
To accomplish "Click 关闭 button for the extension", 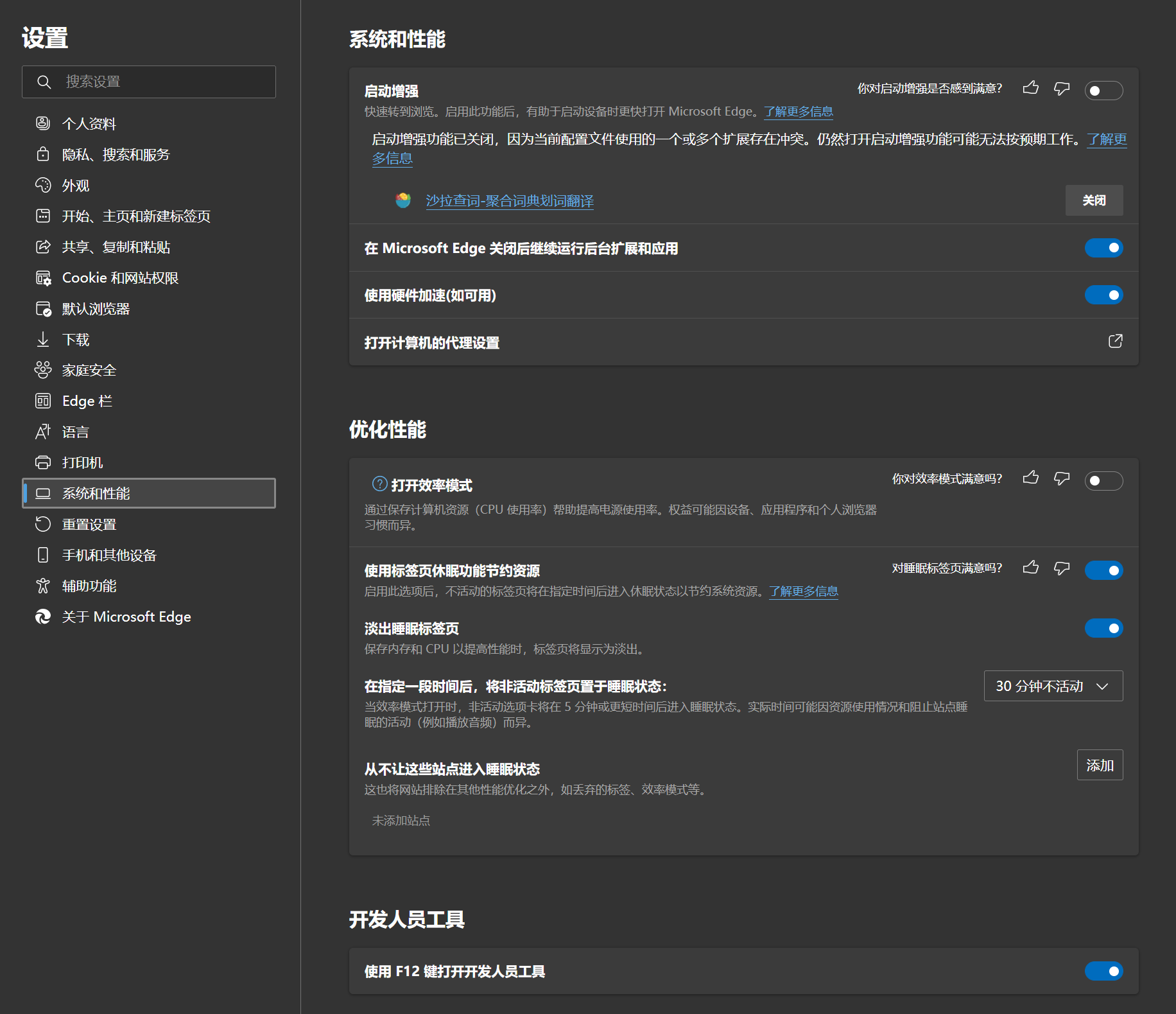I will (x=1093, y=200).
